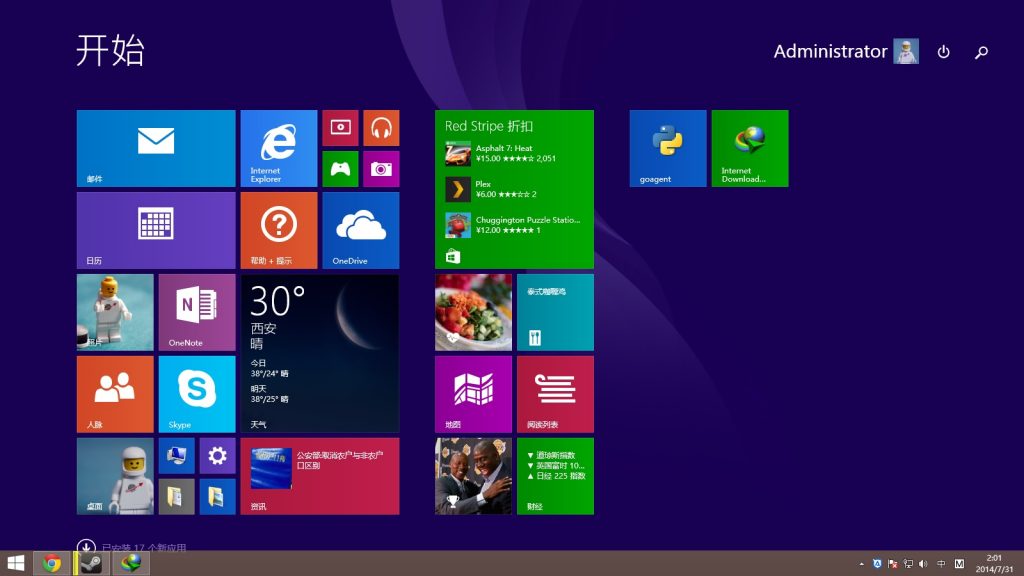Open Internet Download Manager from the taskbar
This screenshot has height=576, width=1024.
[131, 563]
